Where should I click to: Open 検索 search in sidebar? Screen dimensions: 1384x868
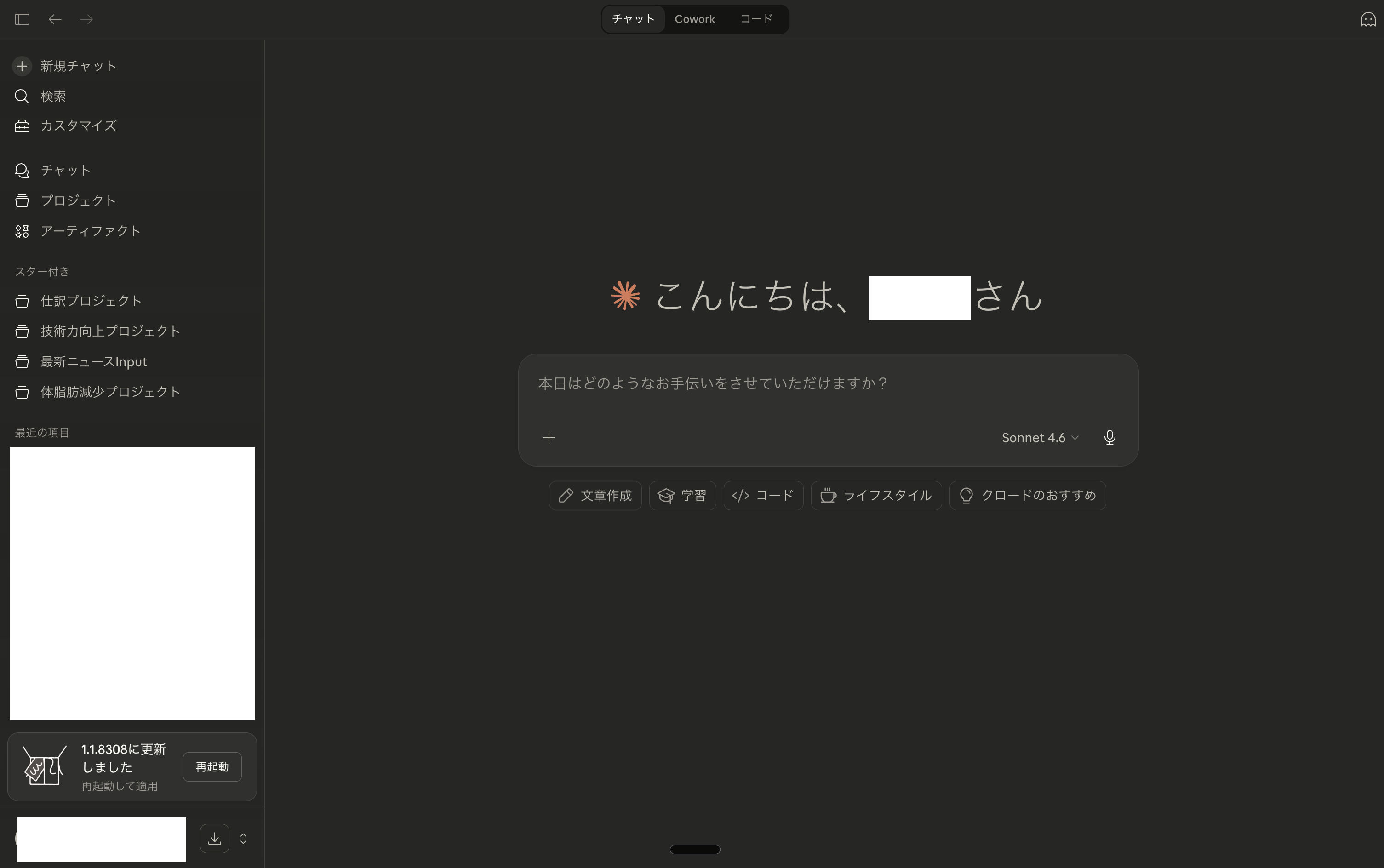click(53, 97)
